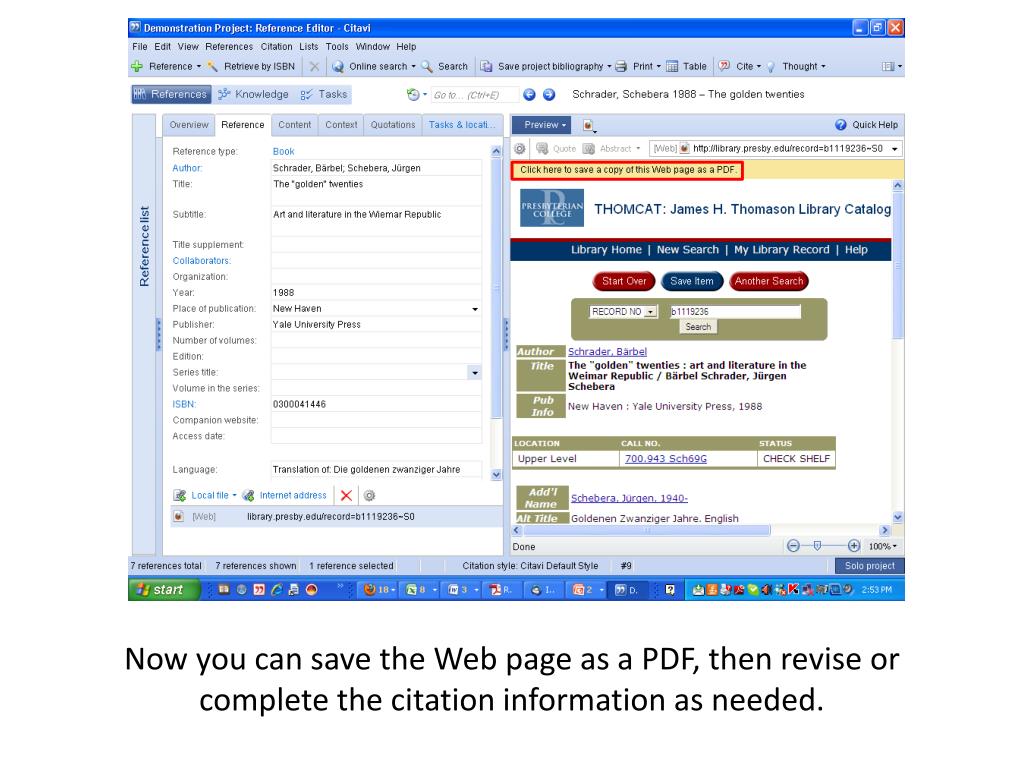
Task: Open the File menu
Action: (139, 46)
